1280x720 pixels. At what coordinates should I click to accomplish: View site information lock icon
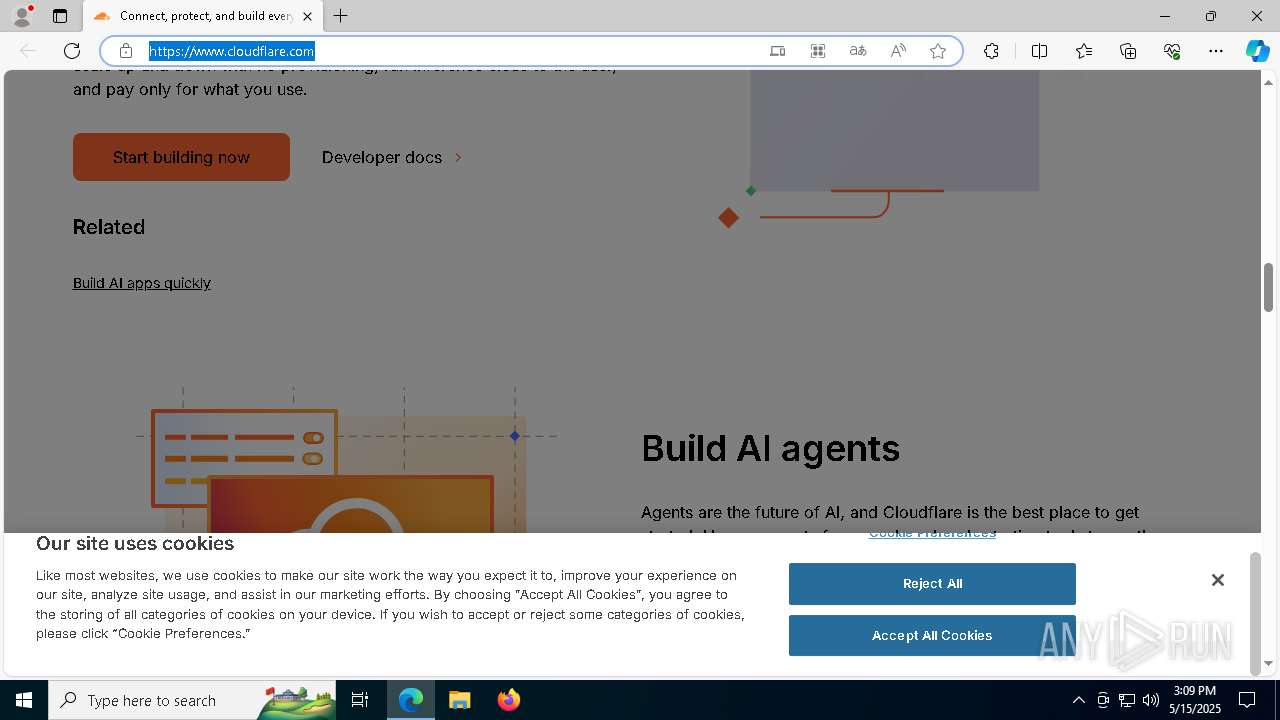[x=126, y=51]
